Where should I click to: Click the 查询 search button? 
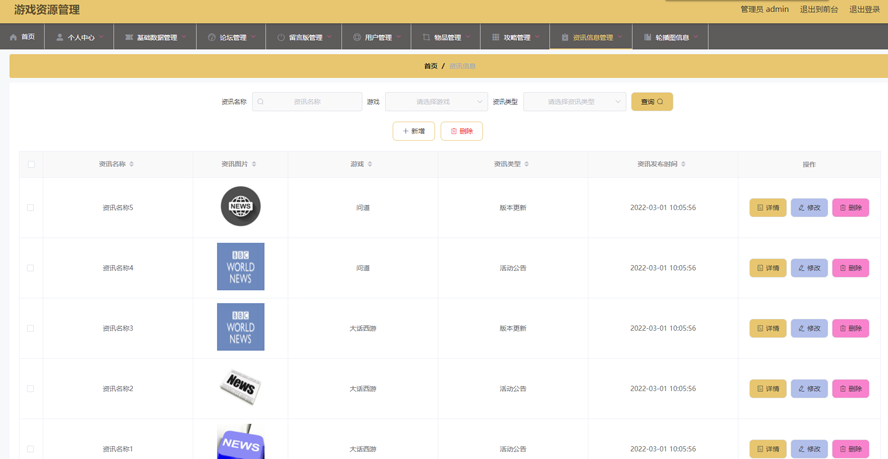click(x=652, y=102)
